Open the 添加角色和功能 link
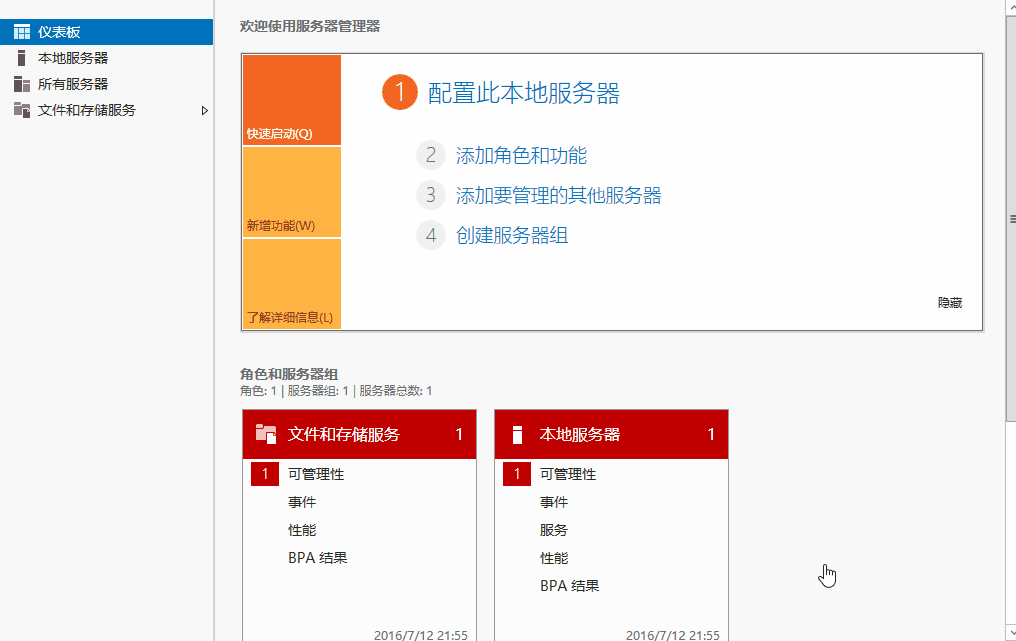This screenshot has height=641, width=1016. tap(521, 156)
